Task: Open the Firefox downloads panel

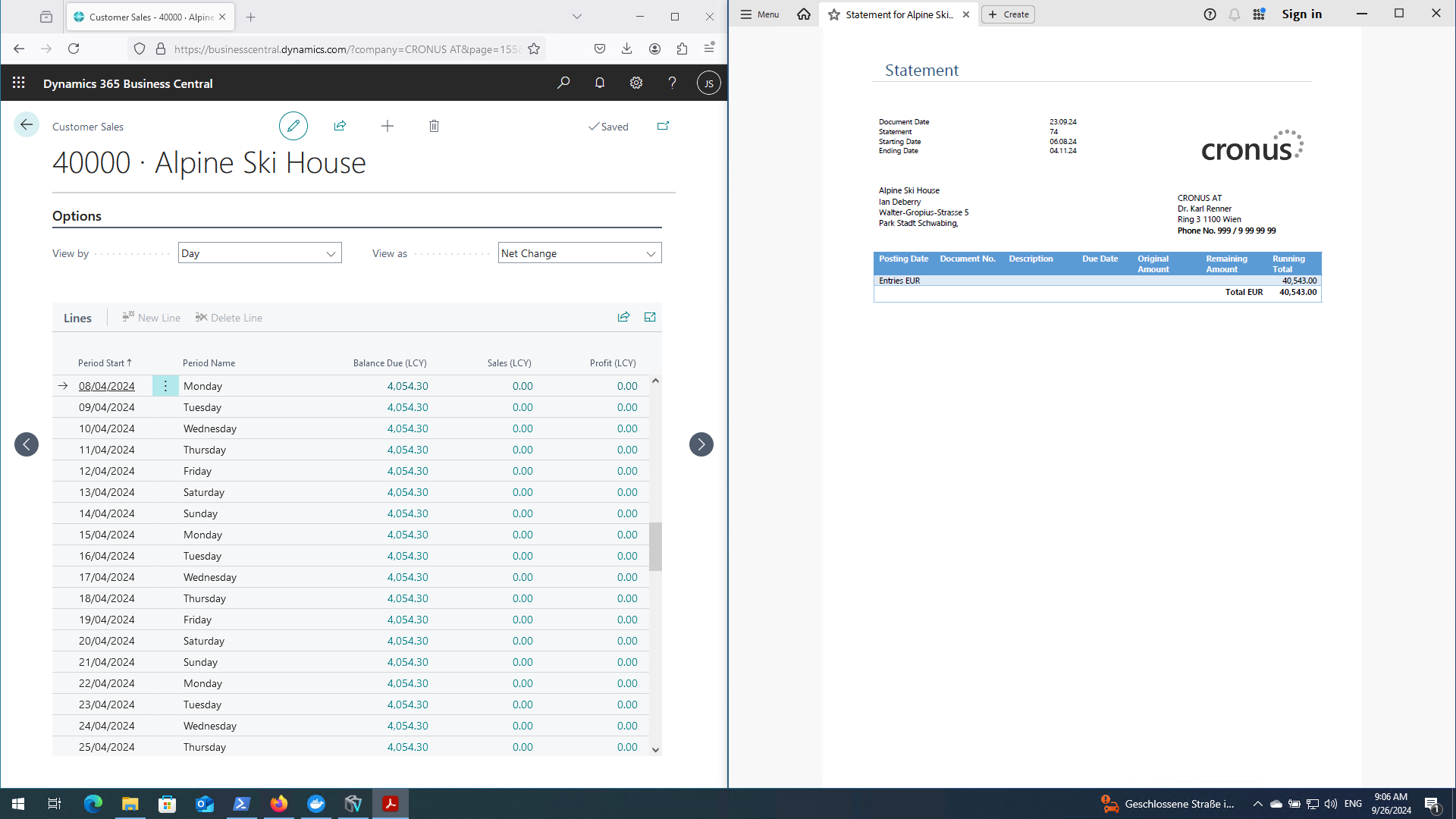Action: click(x=627, y=49)
